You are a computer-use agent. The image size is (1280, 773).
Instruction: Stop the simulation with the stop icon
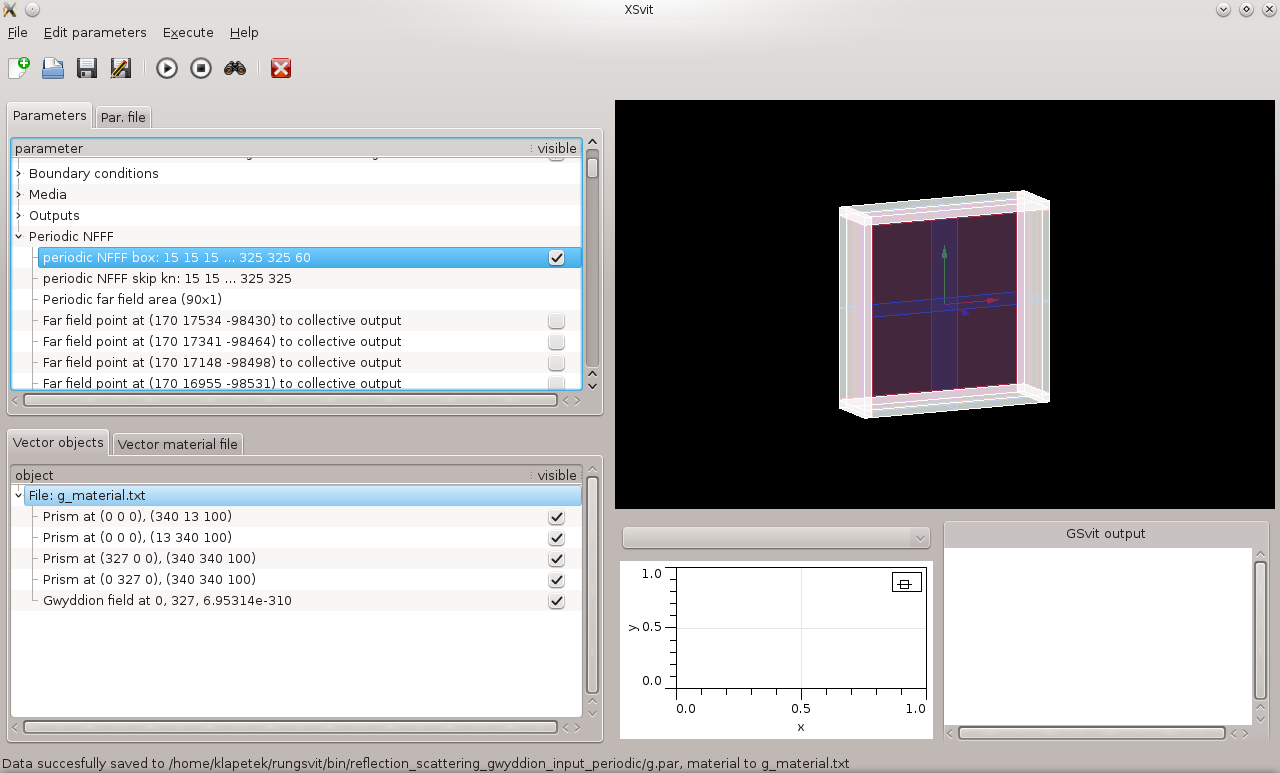(201, 68)
